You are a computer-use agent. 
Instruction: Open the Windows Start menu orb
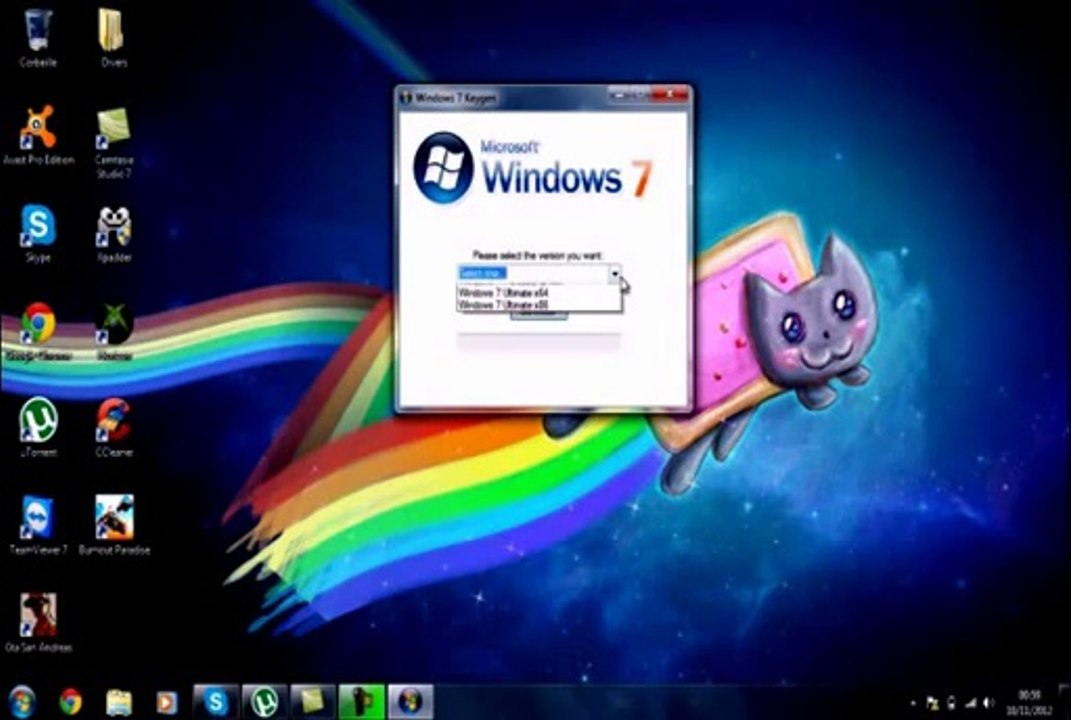22,702
